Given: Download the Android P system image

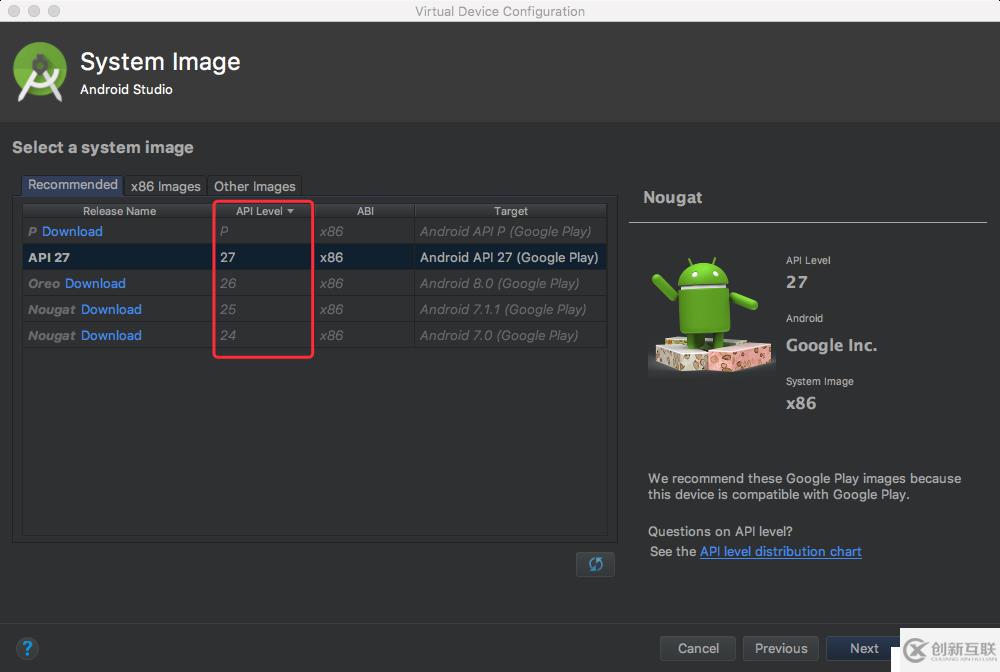Looking at the screenshot, I should pyautogui.click(x=71, y=231).
